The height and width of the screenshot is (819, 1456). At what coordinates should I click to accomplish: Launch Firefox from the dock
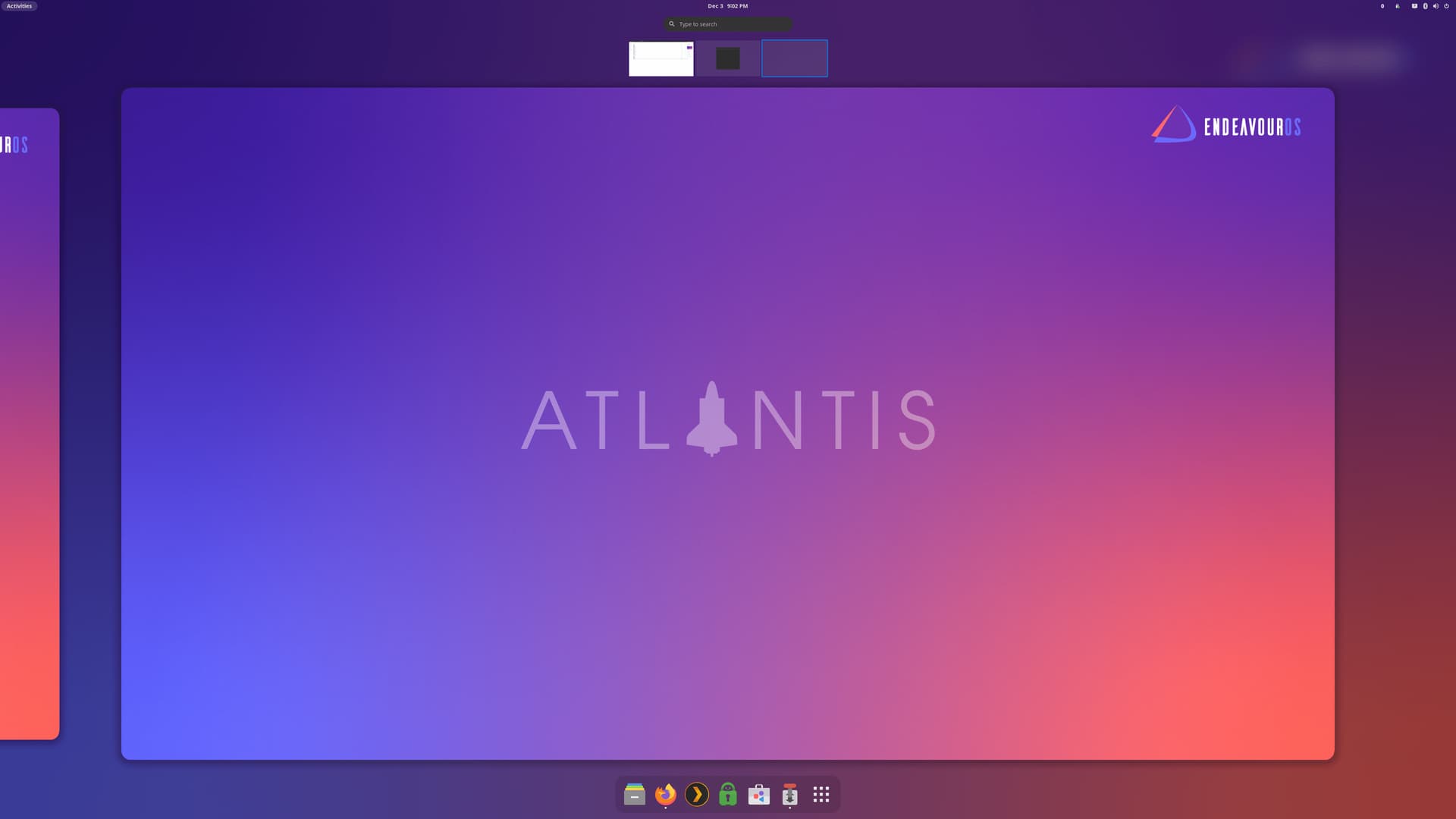click(666, 794)
